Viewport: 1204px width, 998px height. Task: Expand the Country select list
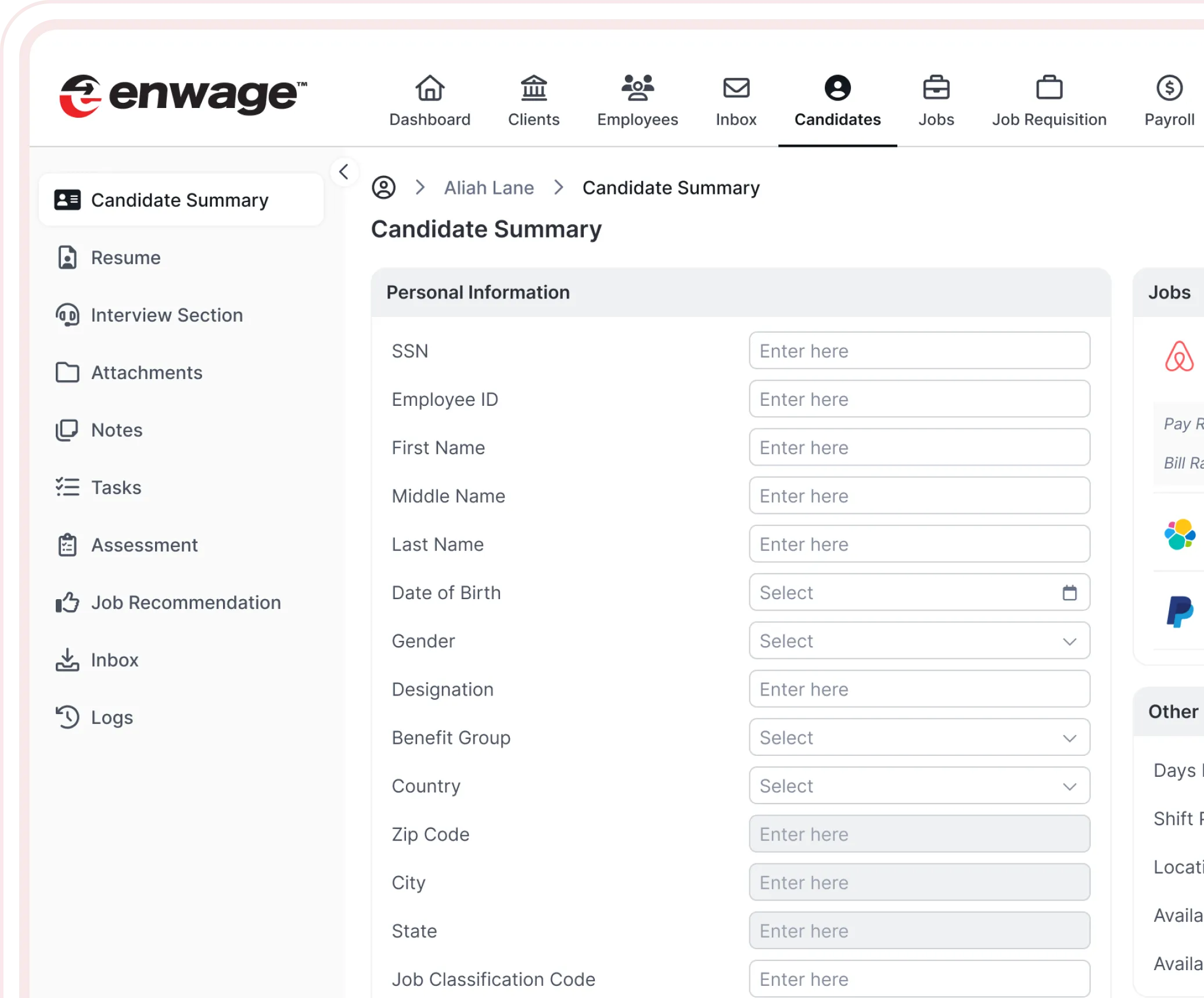click(x=919, y=786)
